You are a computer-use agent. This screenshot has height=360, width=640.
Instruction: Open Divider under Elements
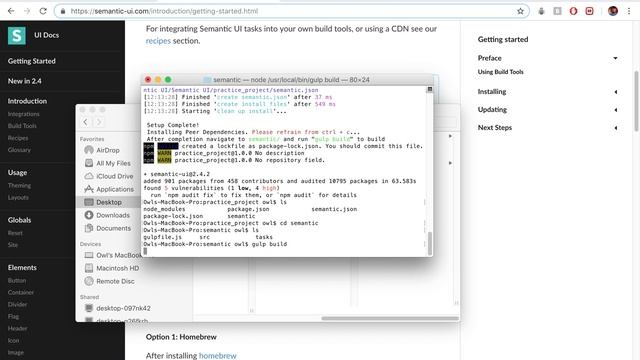click(x=17, y=304)
